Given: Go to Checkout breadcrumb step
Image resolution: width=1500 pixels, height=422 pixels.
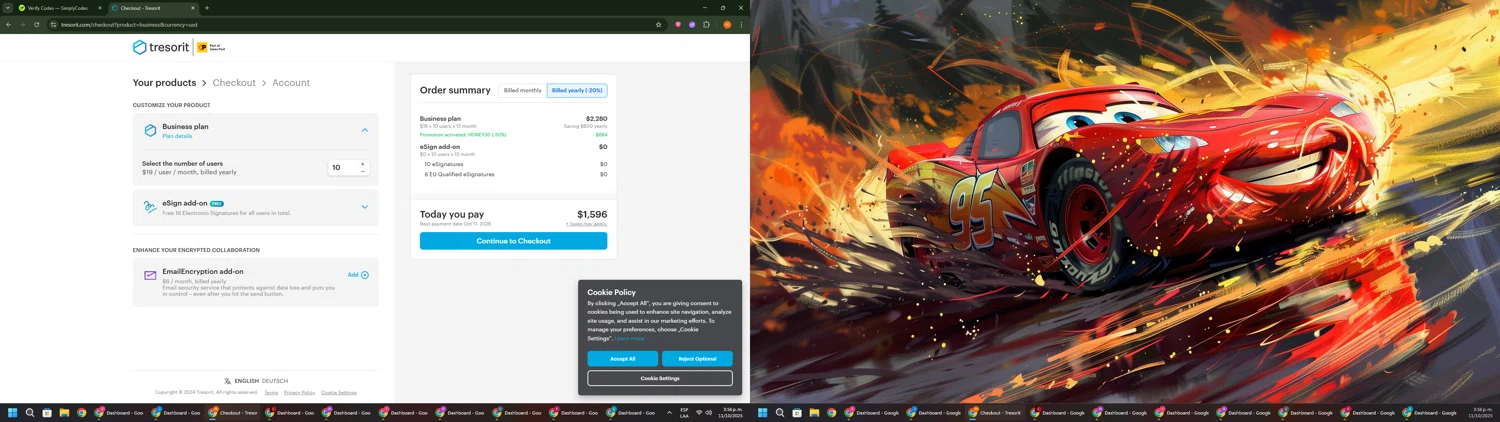Looking at the screenshot, I should 234,83.
